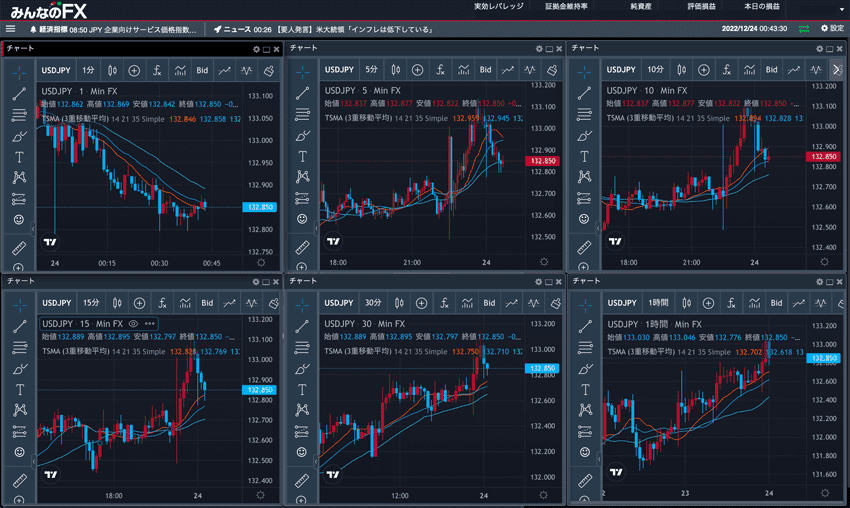Click the 証拠金維持率 header label
This screenshot has width=850, height=508.
point(566,7)
